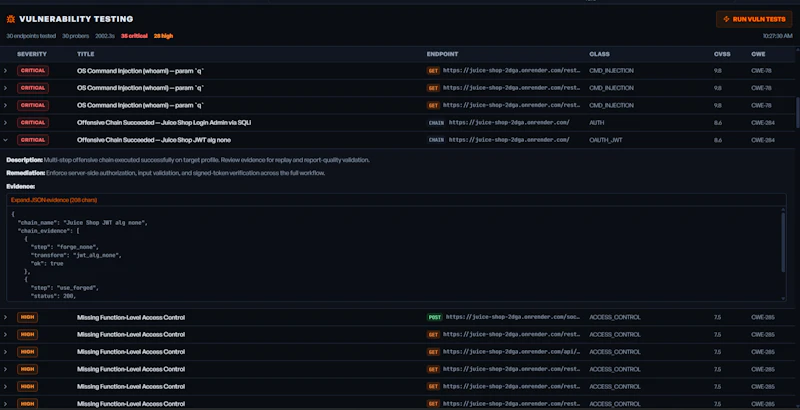Sort by the SEVERITY column header

32,54
